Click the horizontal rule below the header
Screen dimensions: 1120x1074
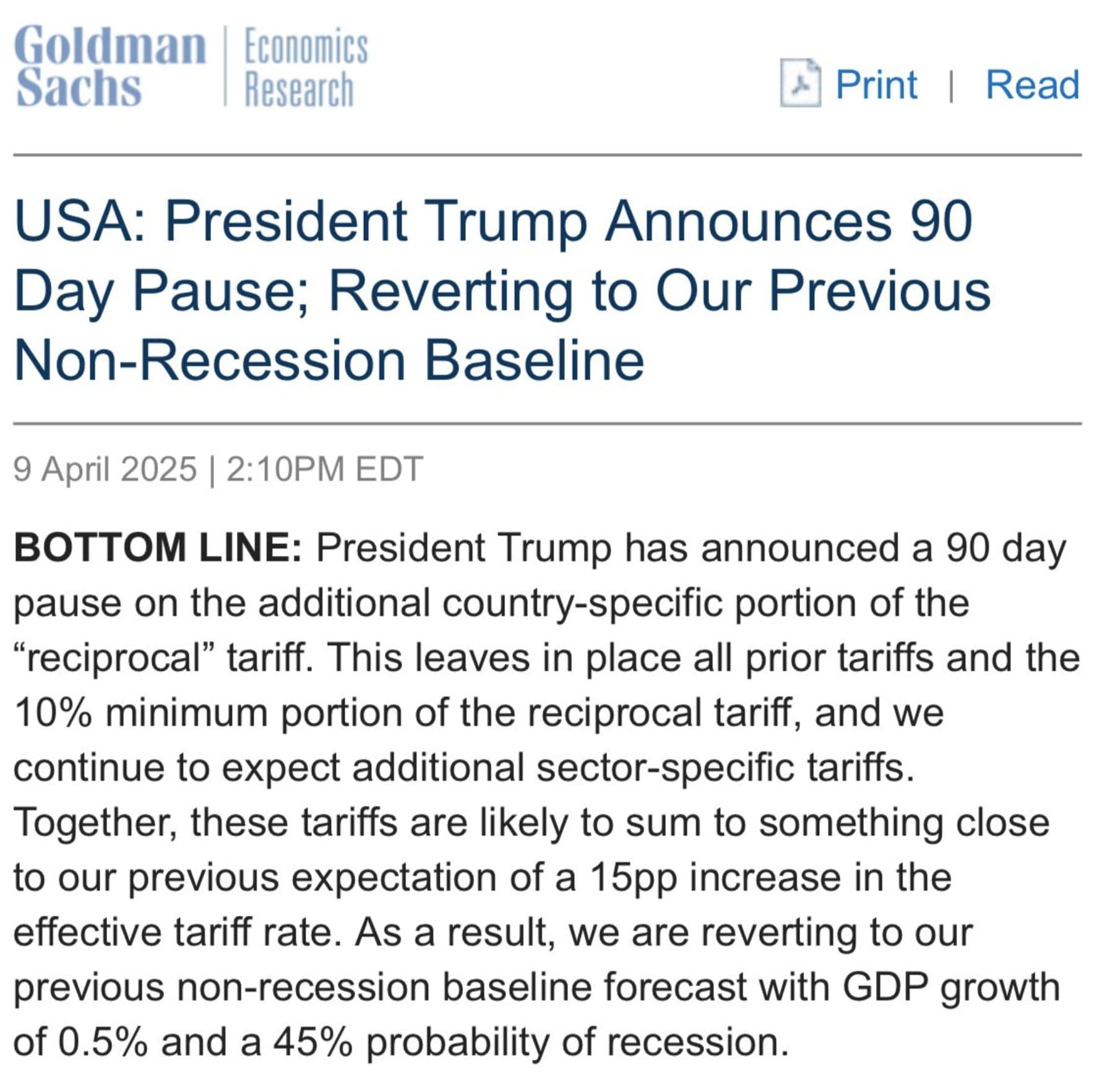click(x=548, y=155)
